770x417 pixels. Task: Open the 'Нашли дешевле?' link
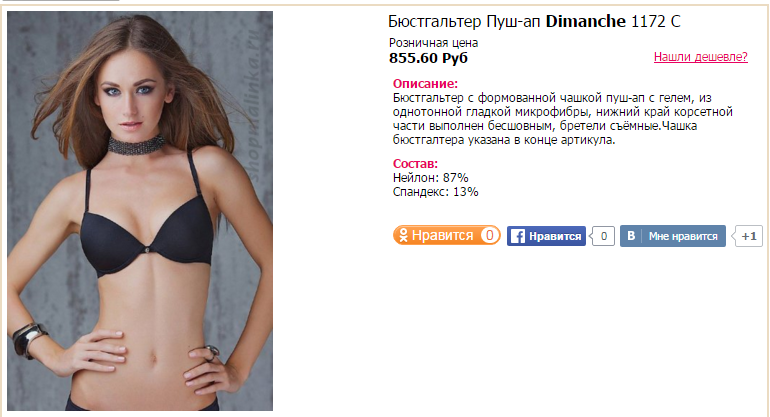click(x=700, y=57)
